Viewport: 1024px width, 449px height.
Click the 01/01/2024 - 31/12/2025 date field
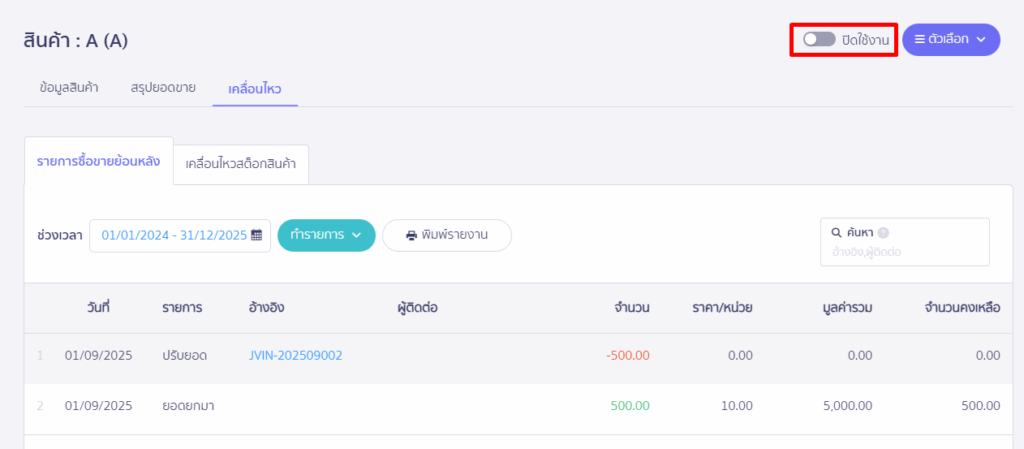point(173,235)
